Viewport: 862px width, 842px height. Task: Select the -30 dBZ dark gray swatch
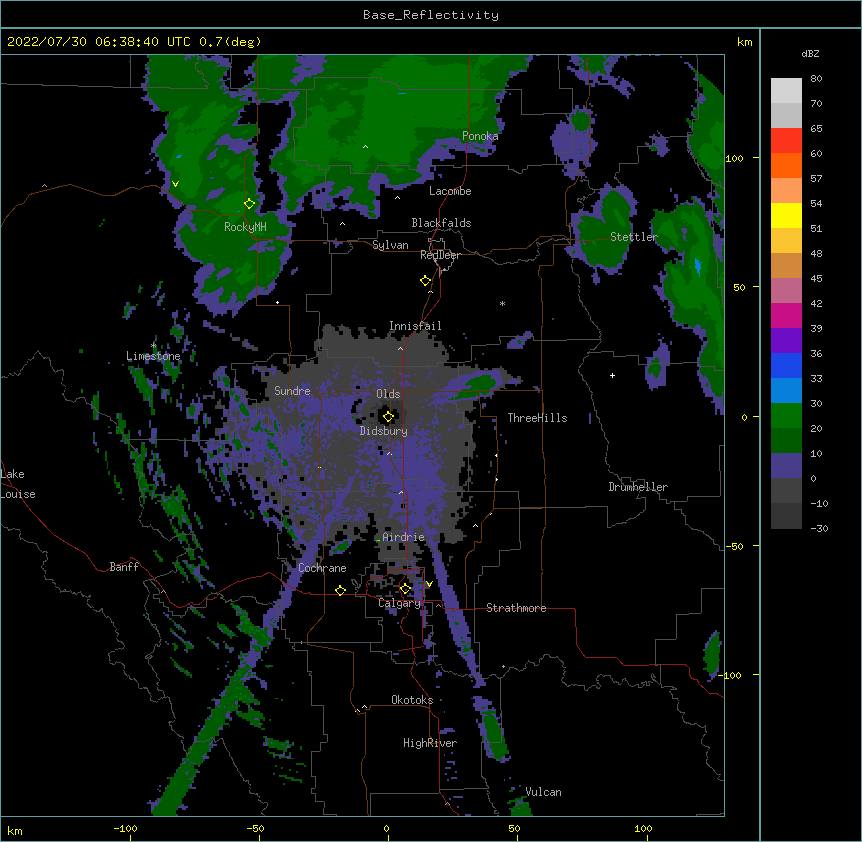coord(786,516)
